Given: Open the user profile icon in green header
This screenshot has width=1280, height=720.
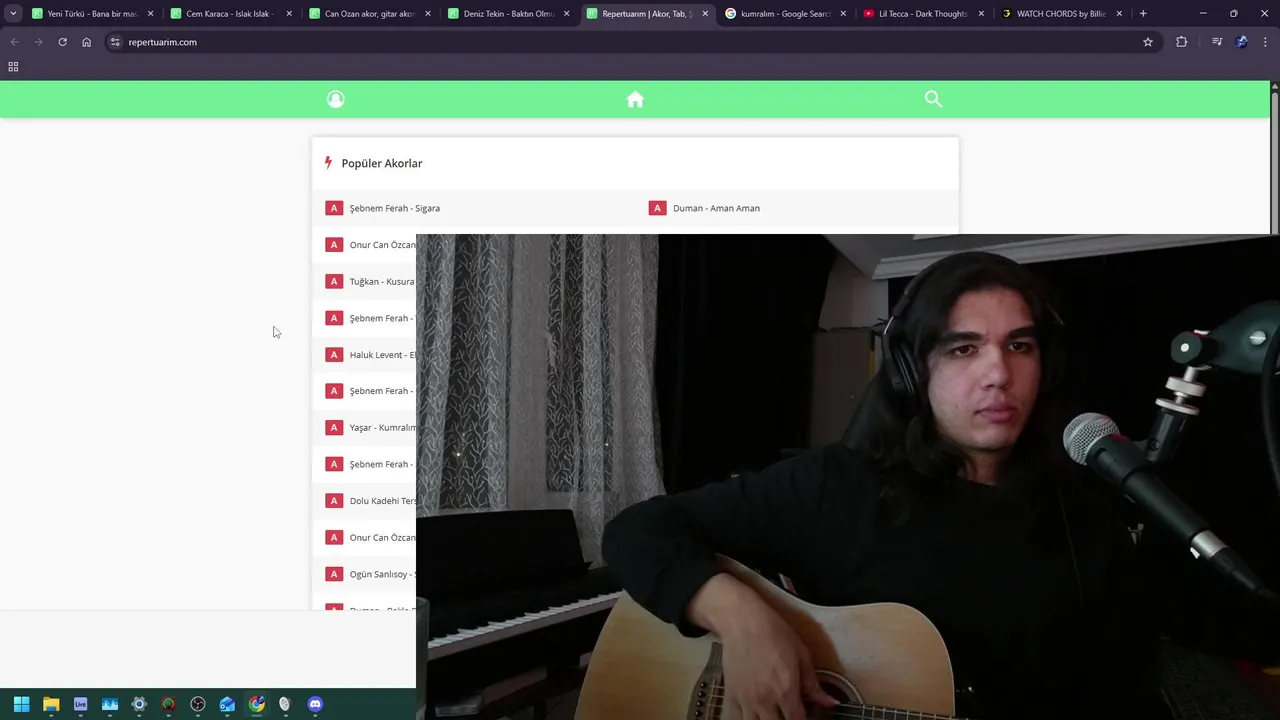Looking at the screenshot, I should click(x=335, y=99).
